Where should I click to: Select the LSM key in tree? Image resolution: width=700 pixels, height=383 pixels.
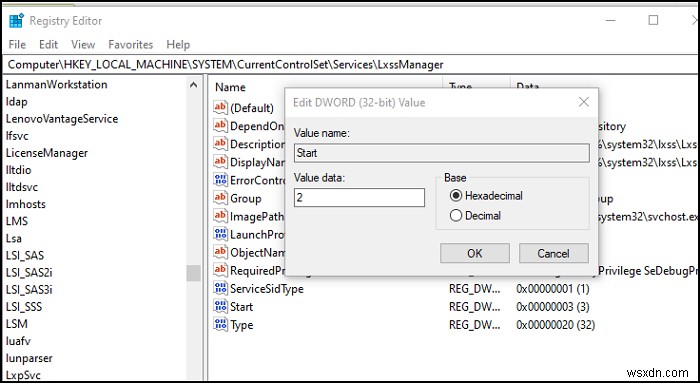[x=17, y=324]
